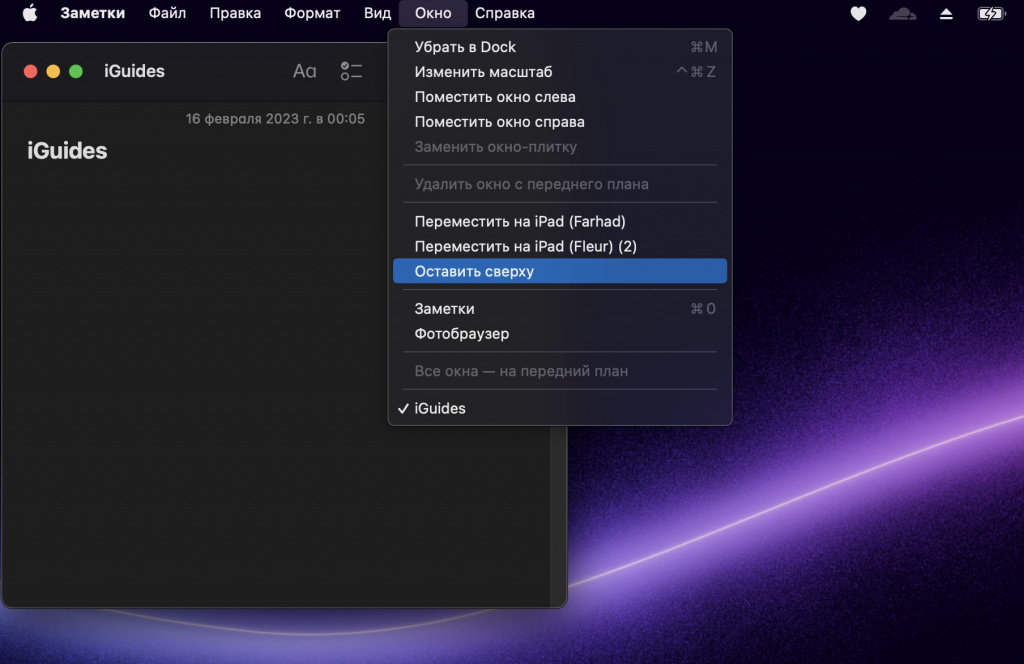The height and width of the screenshot is (664, 1024).
Task: Click the iGuides note title text
Action: (x=67, y=151)
